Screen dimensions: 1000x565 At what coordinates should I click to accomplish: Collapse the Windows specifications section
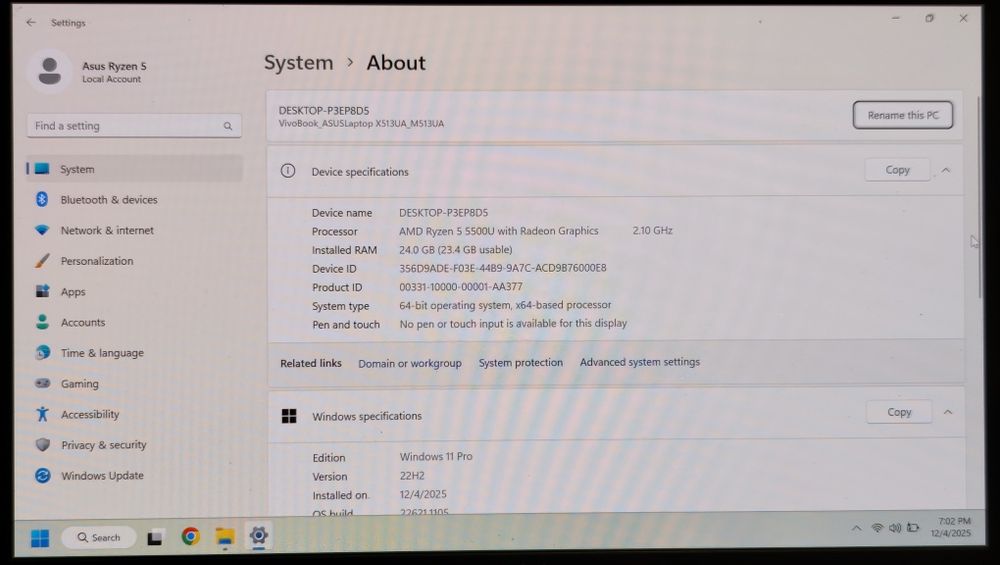(x=948, y=413)
